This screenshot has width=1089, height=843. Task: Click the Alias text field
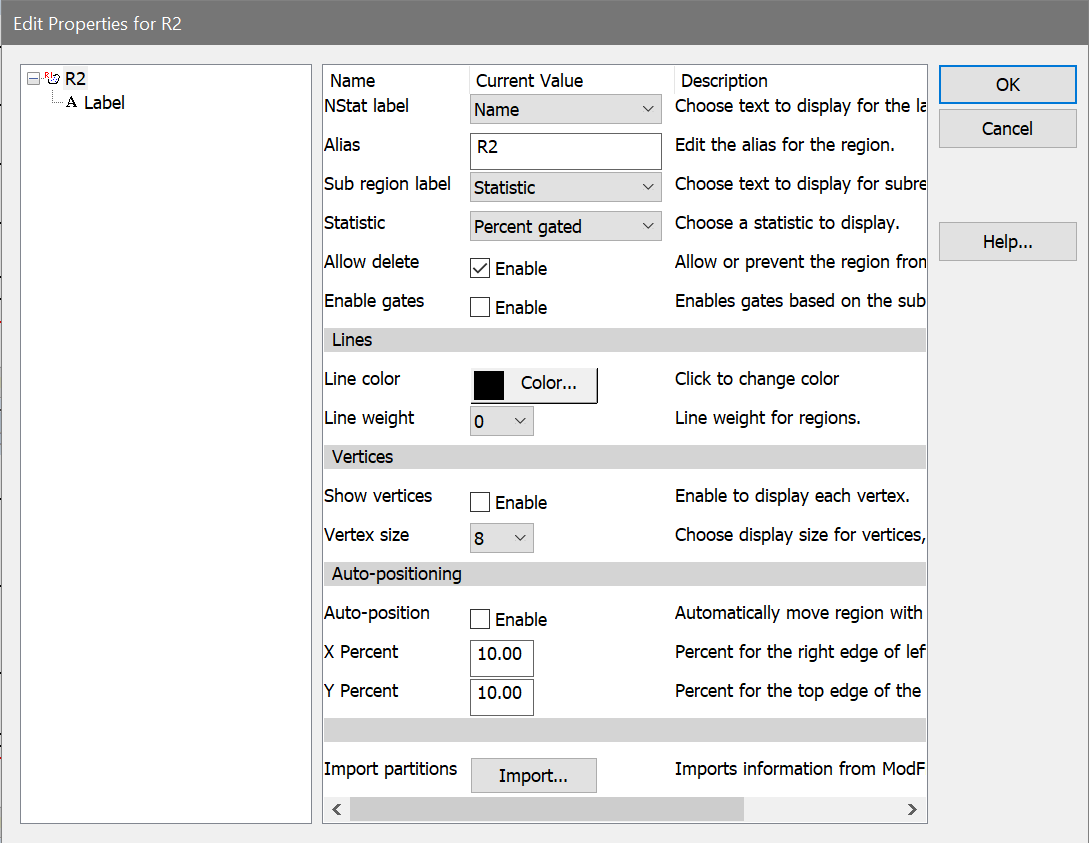tap(565, 149)
